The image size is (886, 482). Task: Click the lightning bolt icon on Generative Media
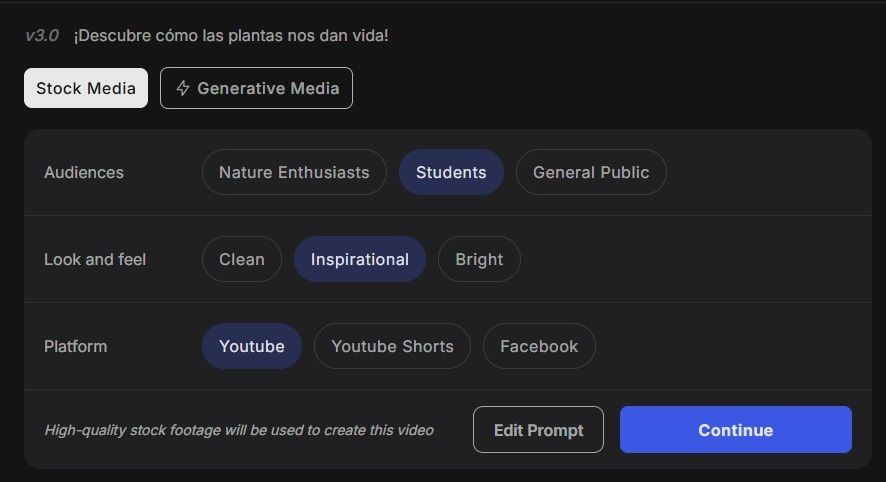pos(183,88)
